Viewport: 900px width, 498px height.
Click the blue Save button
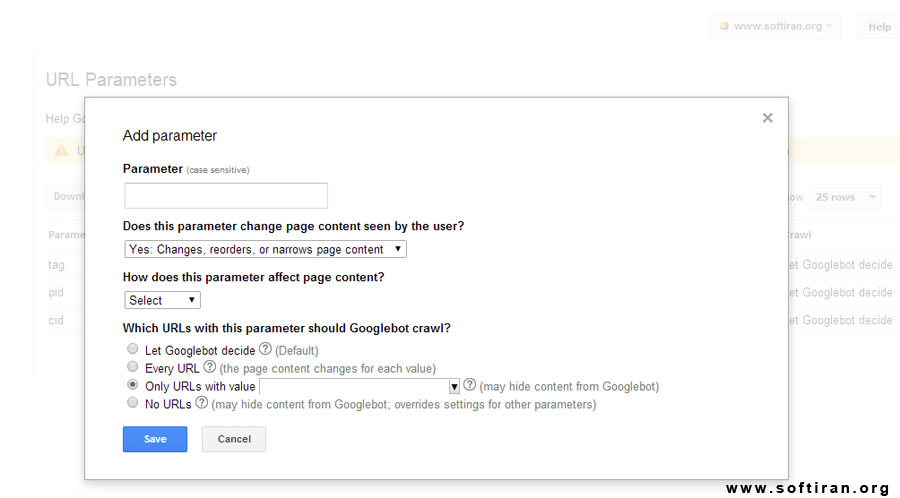(155, 439)
